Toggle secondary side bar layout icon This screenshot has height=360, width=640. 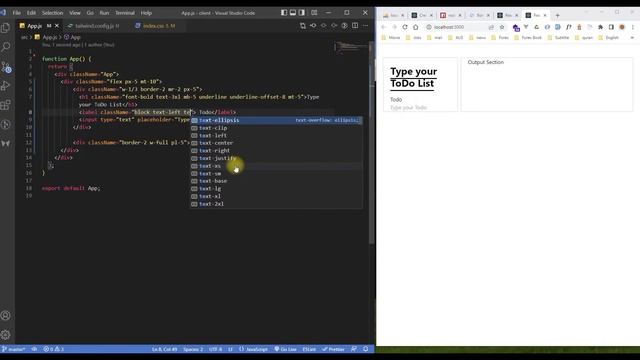[302, 13]
